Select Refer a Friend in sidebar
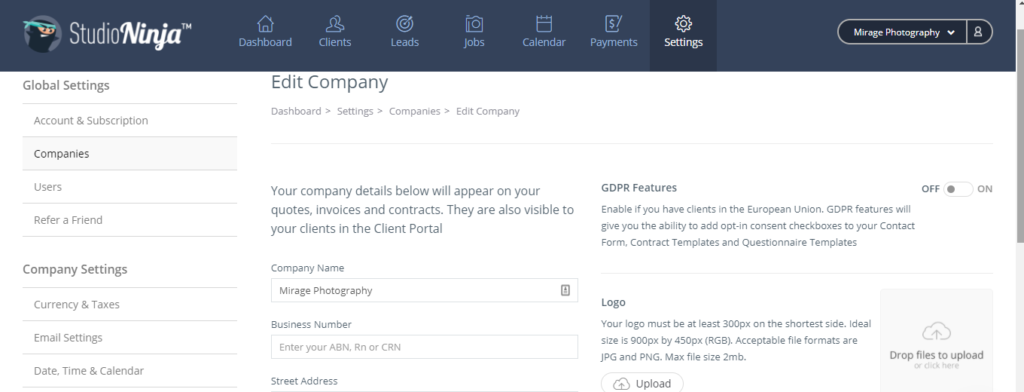The width and height of the screenshot is (1024, 392). [x=130, y=220]
